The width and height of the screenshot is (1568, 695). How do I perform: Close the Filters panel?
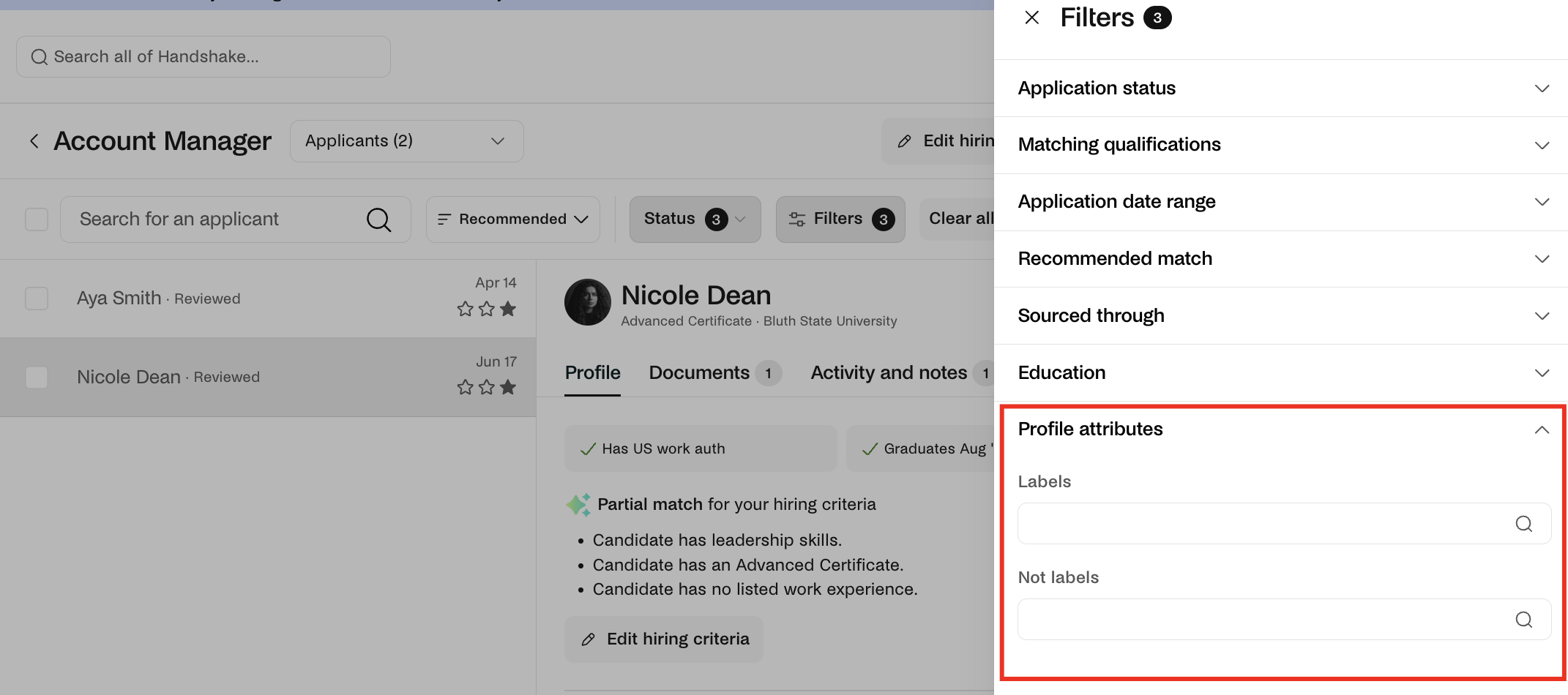(1032, 18)
